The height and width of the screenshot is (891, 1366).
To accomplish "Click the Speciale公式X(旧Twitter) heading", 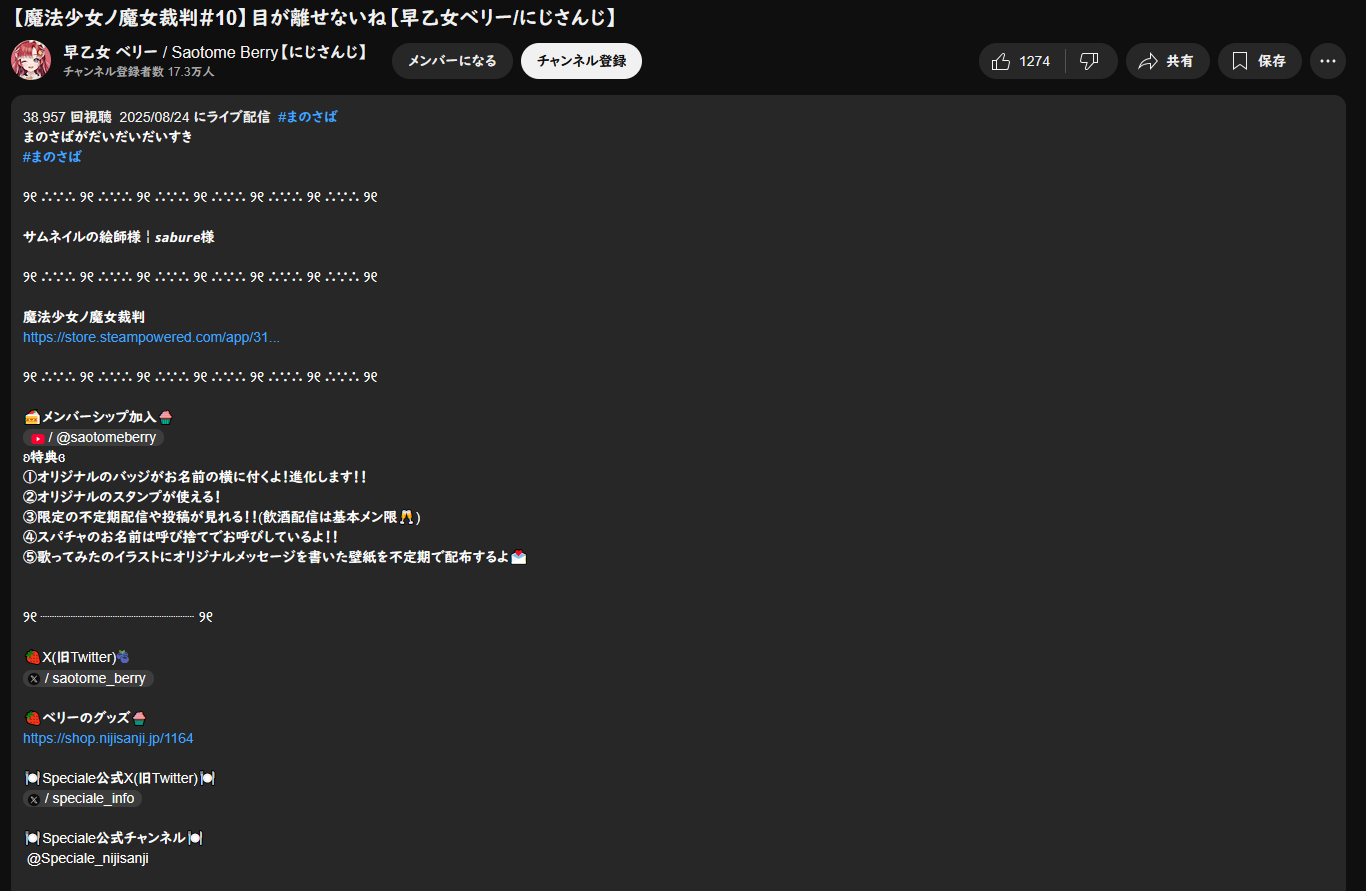I will (x=120, y=778).
